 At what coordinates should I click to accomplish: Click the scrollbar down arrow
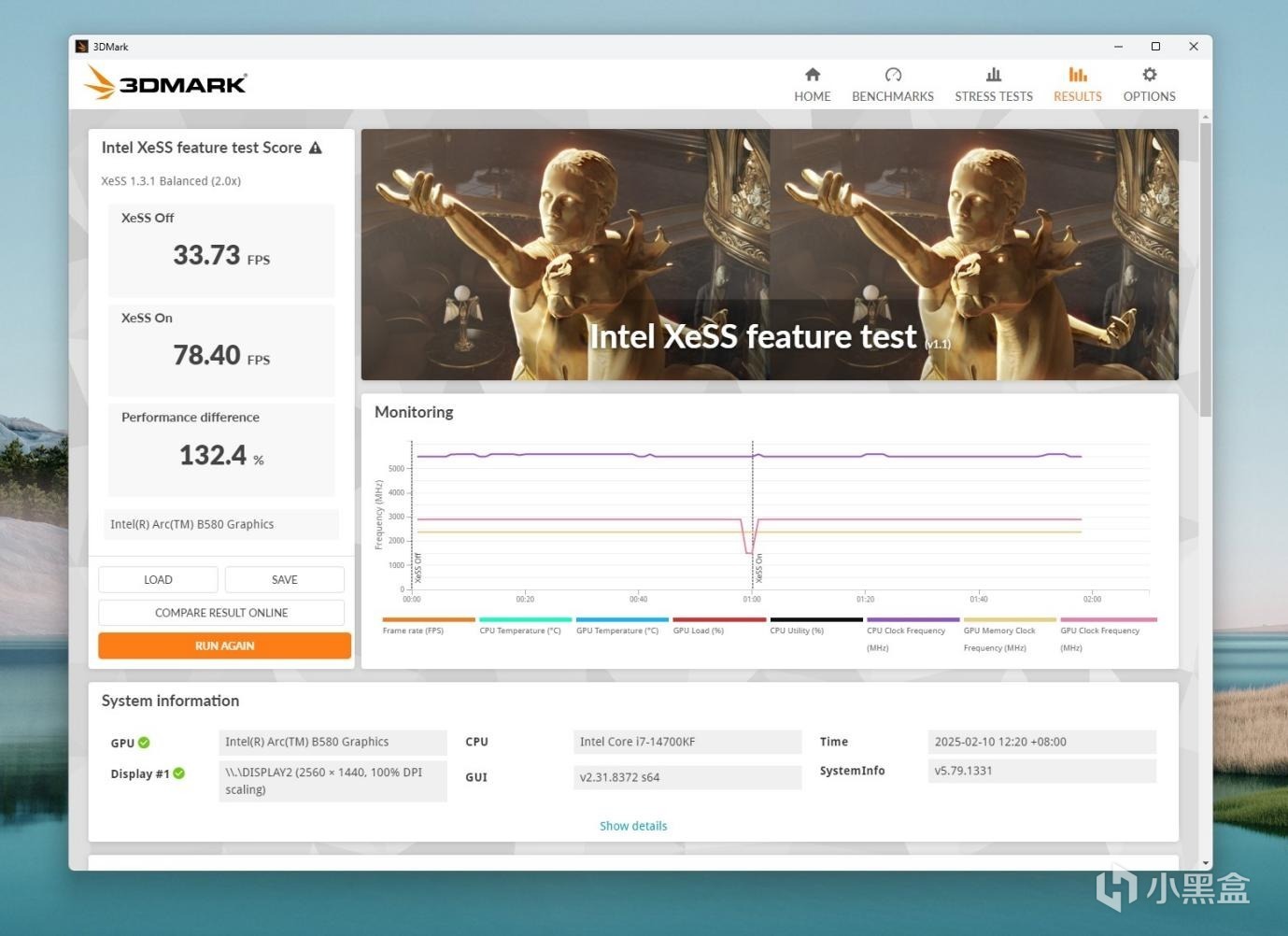point(1206,863)
